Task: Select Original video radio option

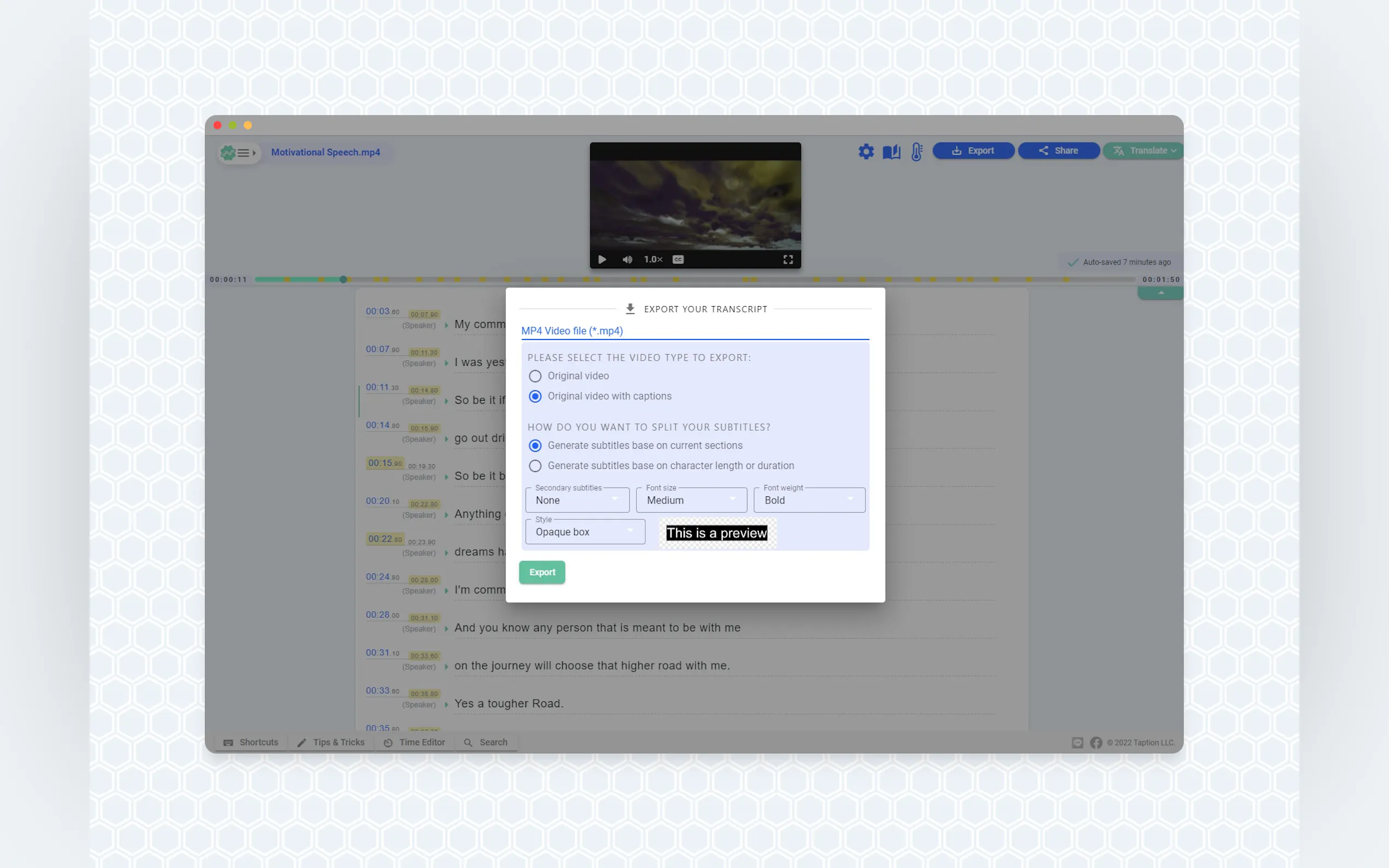Action: (535, 376)
